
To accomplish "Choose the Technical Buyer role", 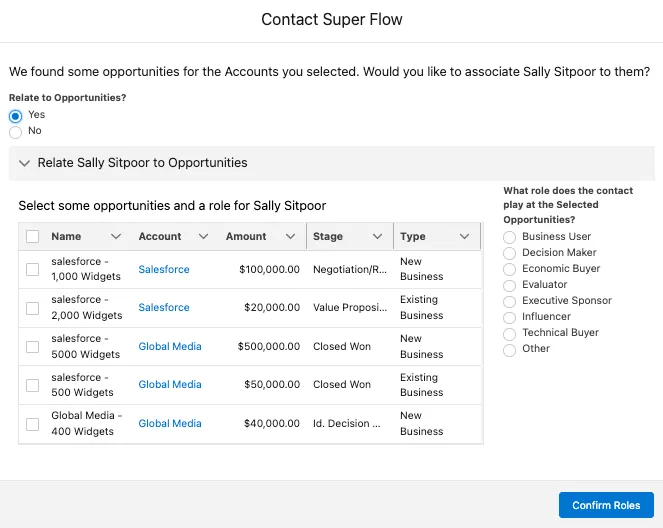I will [510, 334].
